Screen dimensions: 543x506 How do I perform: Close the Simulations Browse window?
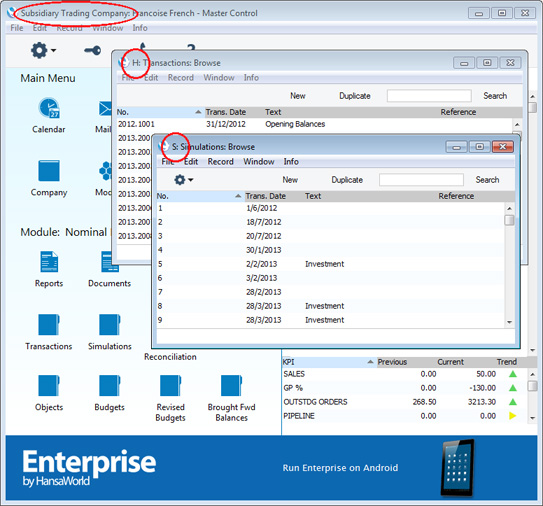pyautogui.click(x=502, y=147)
